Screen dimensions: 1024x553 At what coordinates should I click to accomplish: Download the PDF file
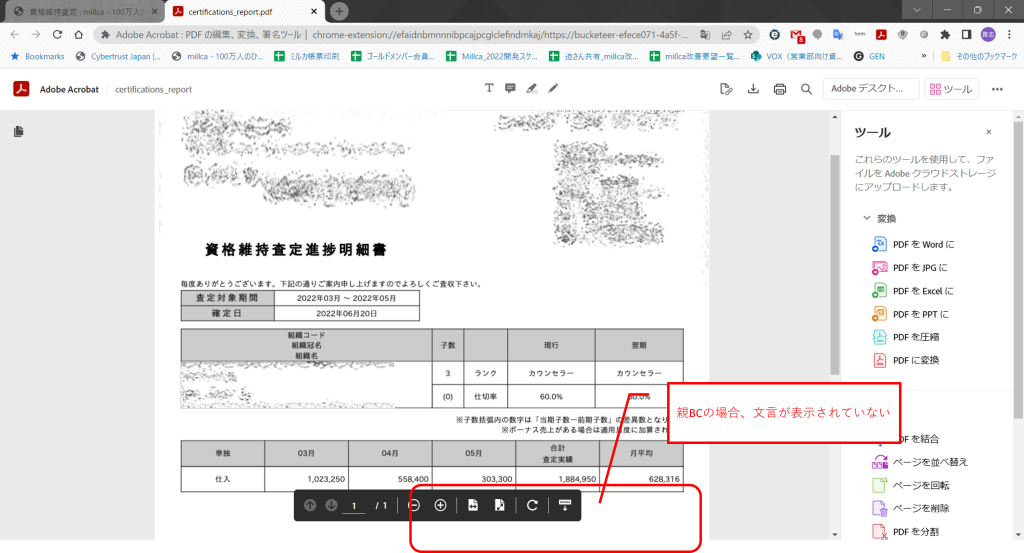(753, 89)
